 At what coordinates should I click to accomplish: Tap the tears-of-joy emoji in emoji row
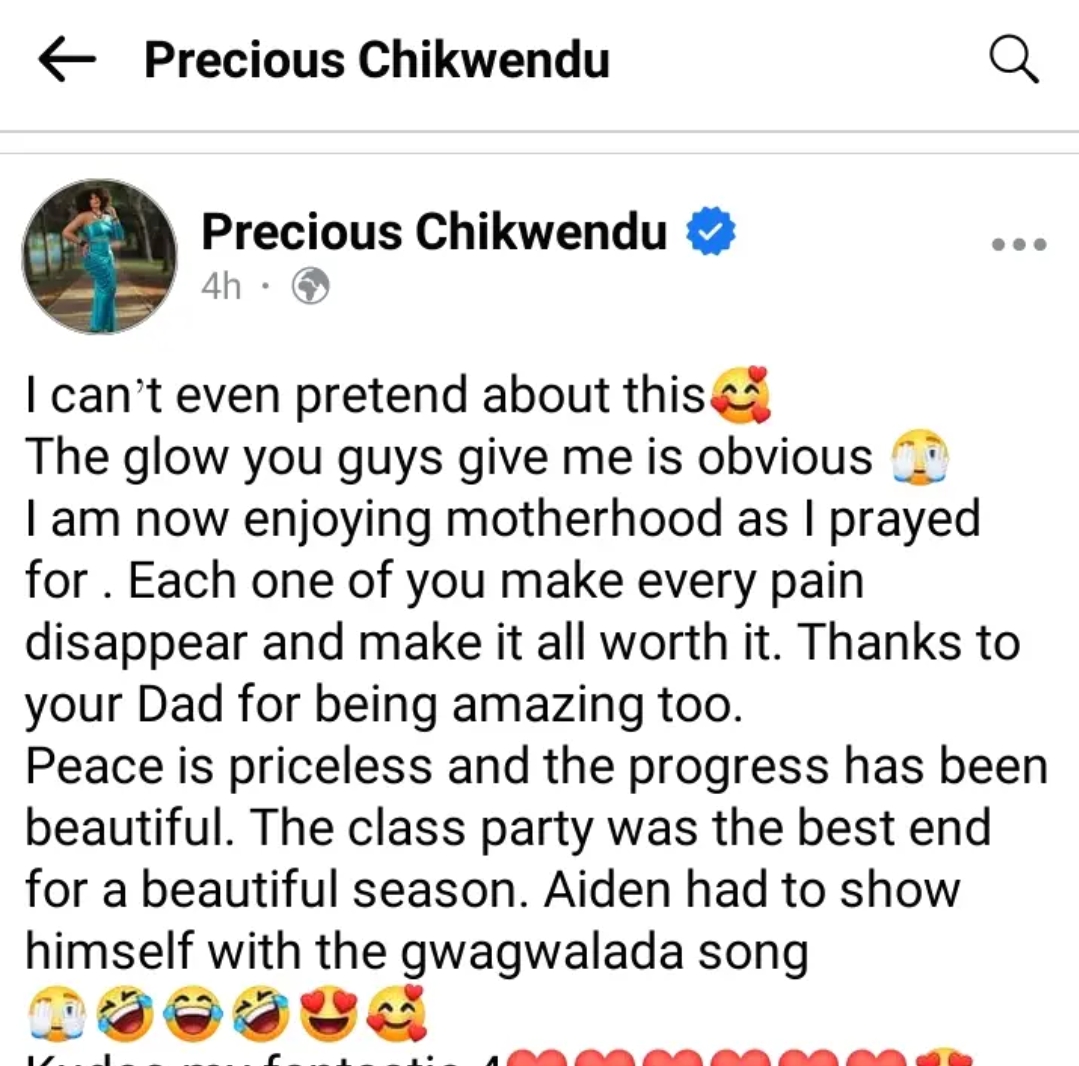192,1014
